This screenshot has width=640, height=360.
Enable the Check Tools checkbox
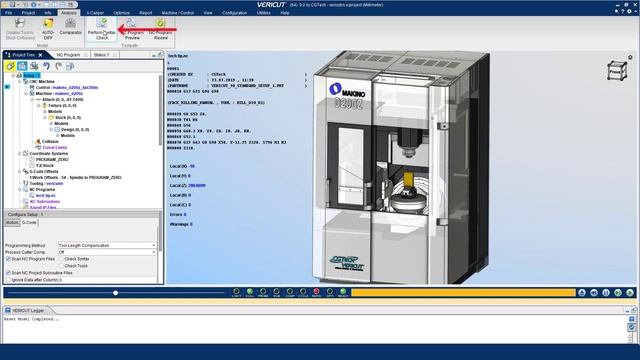[x=62, y=266]
